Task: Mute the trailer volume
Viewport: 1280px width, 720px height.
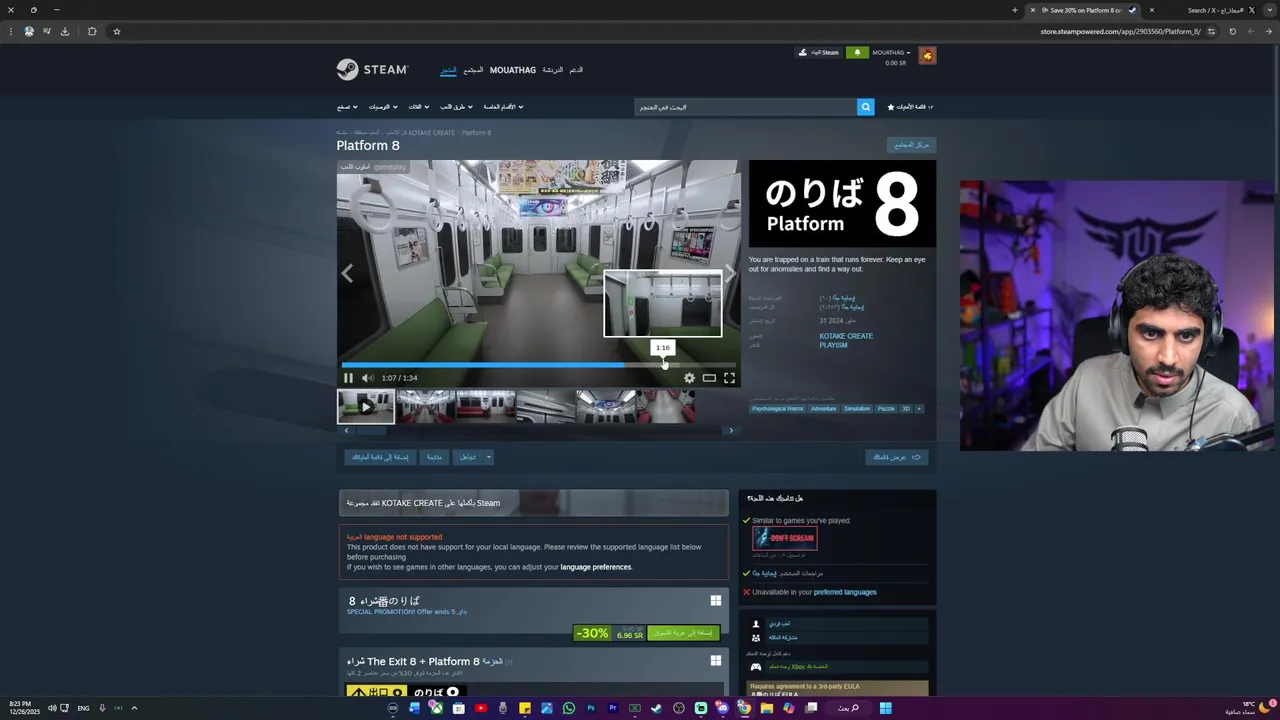Action: 367,378
